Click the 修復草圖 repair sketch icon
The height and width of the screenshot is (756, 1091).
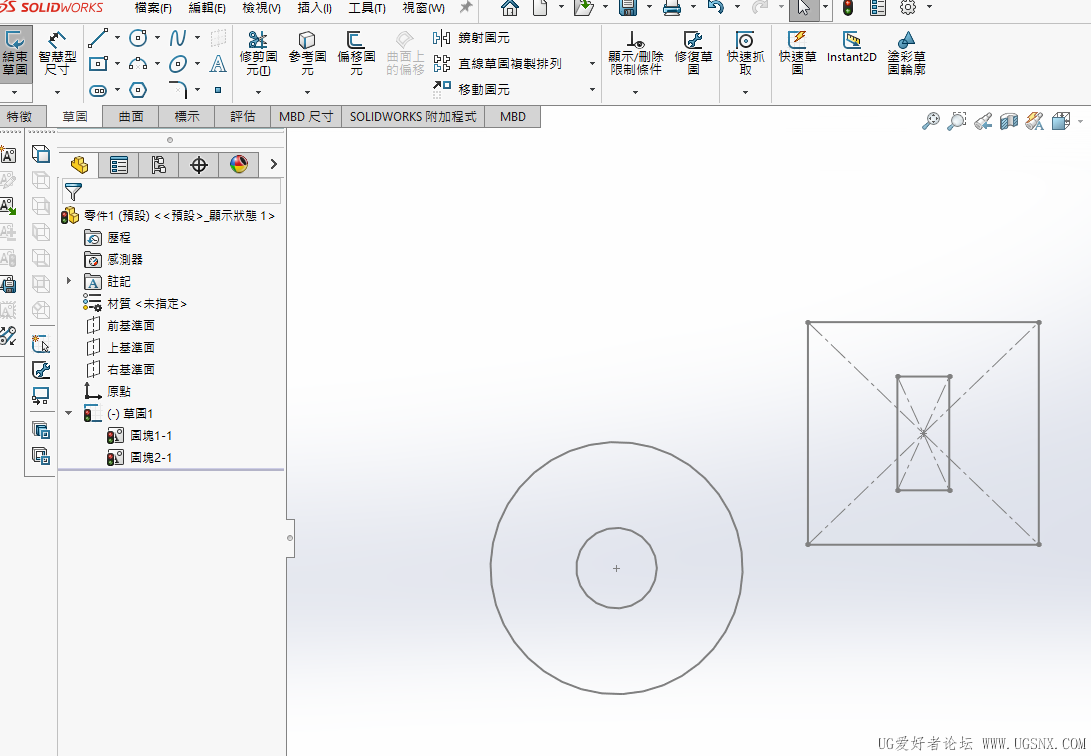pos(693,52)
